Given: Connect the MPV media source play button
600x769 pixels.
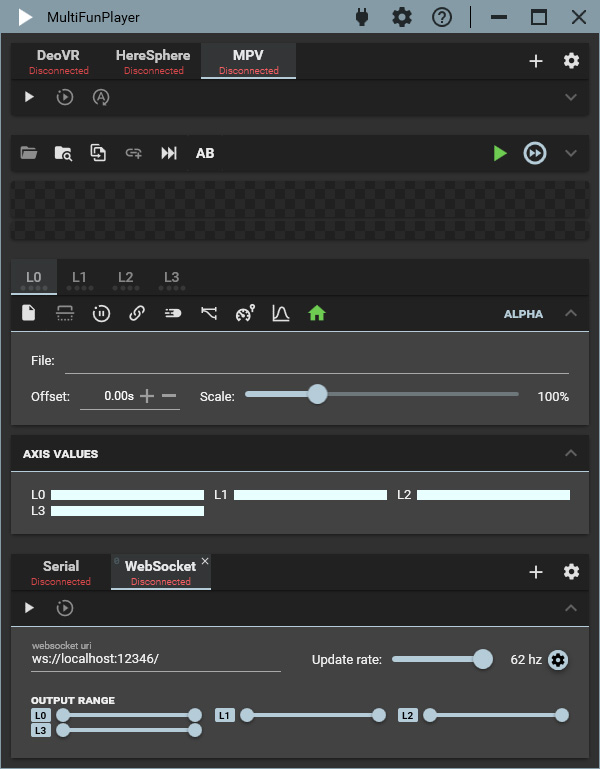Looking at the screenshot, I should pos(29,97).
